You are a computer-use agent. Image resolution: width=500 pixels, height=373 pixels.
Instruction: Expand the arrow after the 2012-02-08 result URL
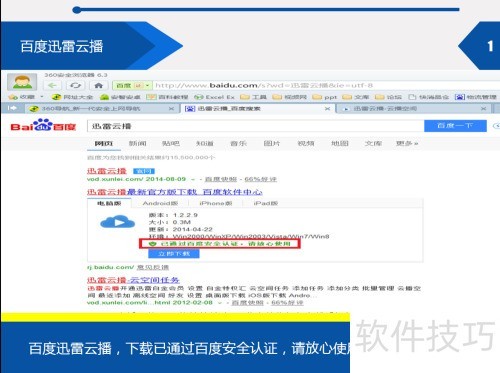tap(220, 303)
